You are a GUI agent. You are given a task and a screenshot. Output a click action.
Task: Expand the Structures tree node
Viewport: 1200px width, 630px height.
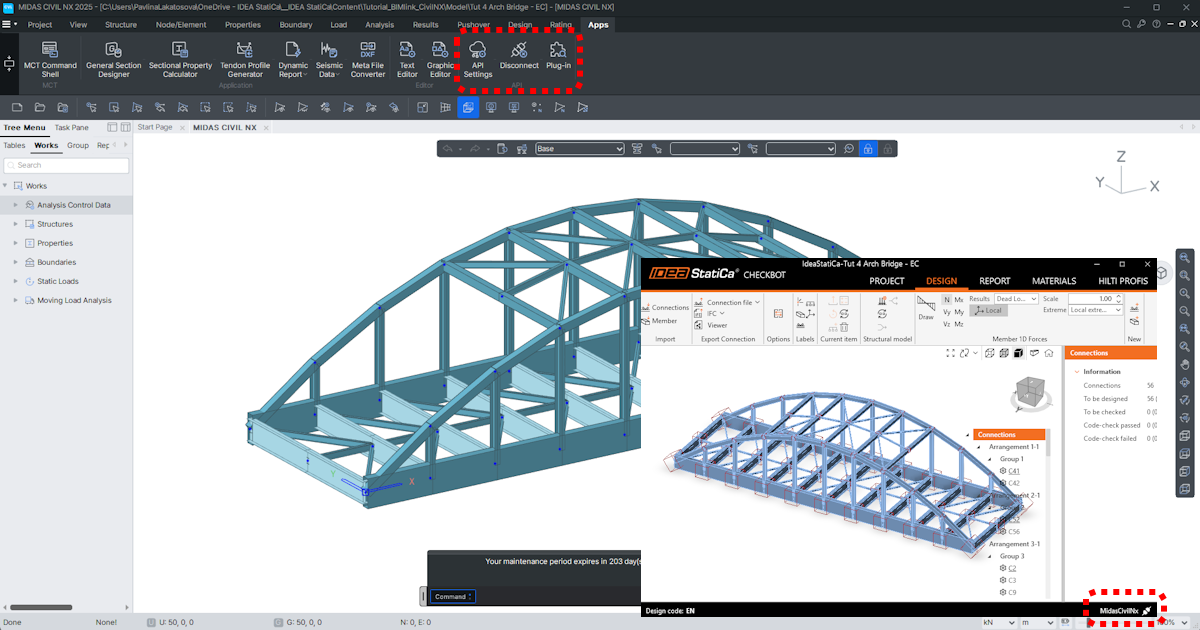pos(16,224)
